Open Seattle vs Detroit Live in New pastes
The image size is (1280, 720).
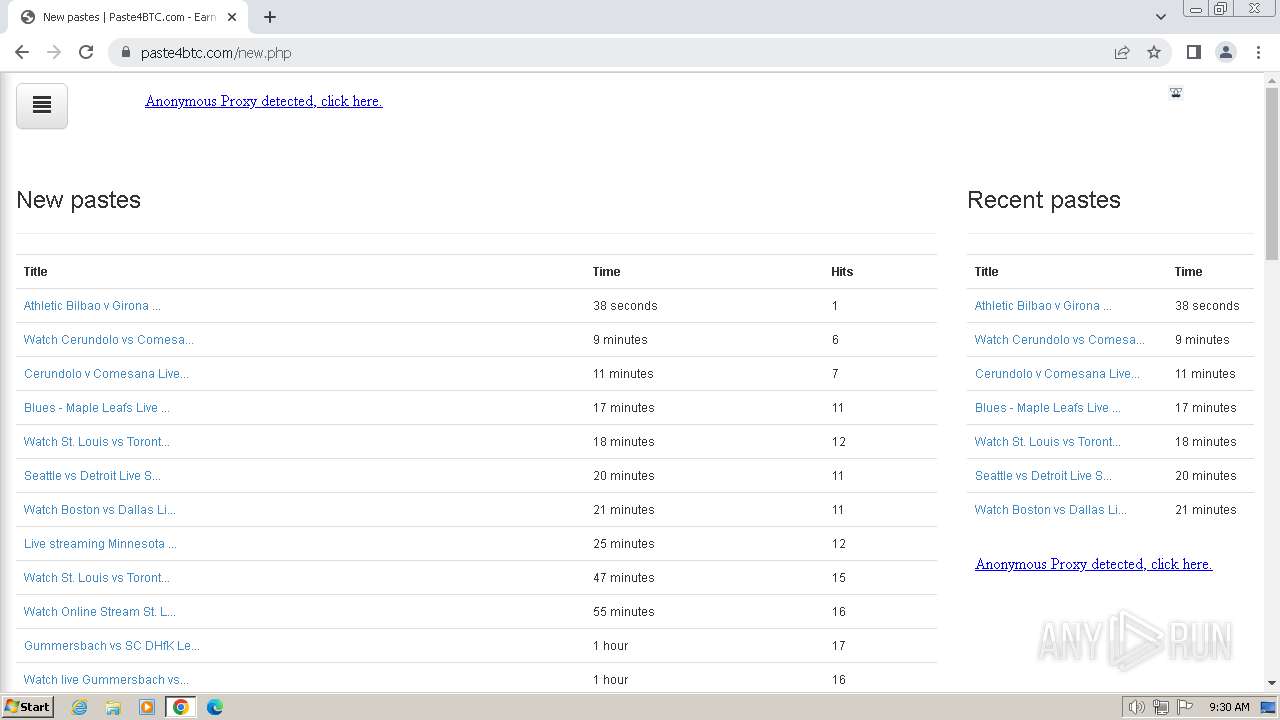tap(92, 476)
